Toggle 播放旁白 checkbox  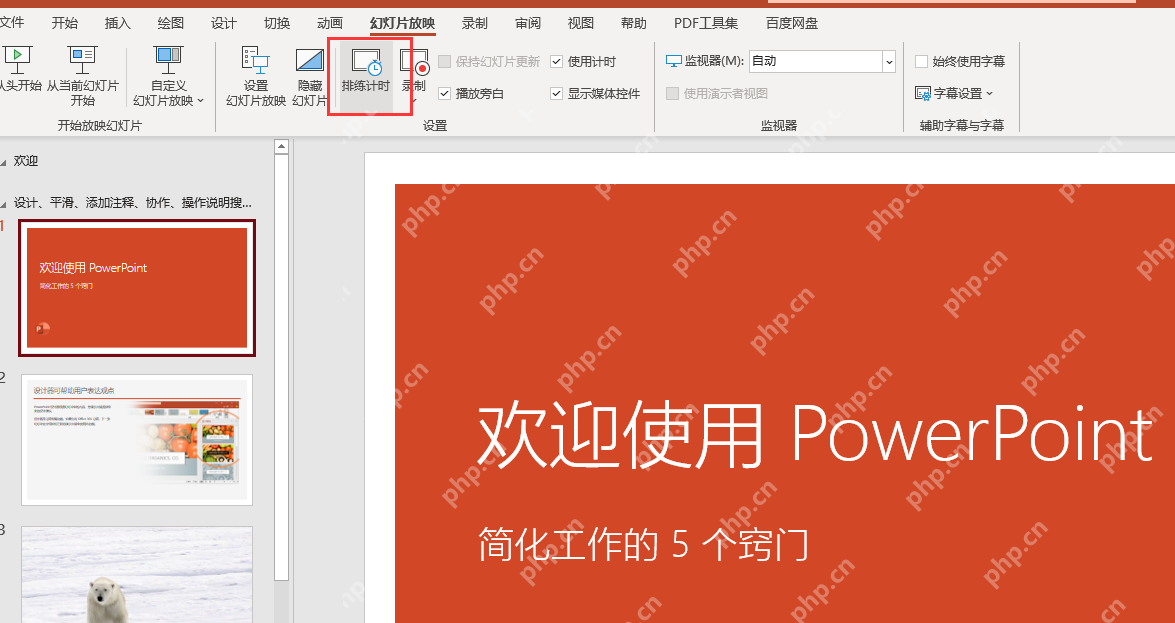click(x=444, y=94)
